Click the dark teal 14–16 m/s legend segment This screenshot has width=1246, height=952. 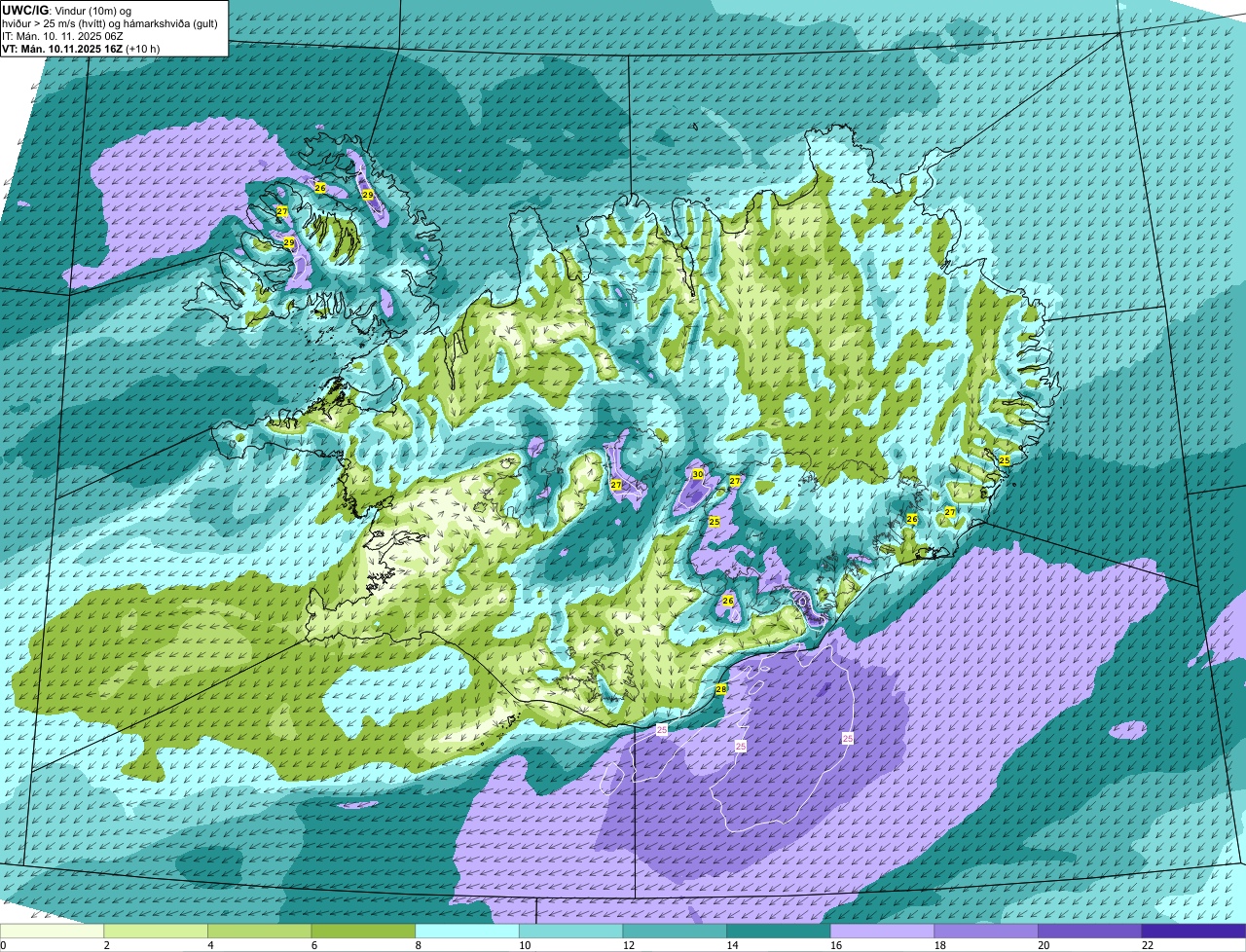tap(779, 931)
